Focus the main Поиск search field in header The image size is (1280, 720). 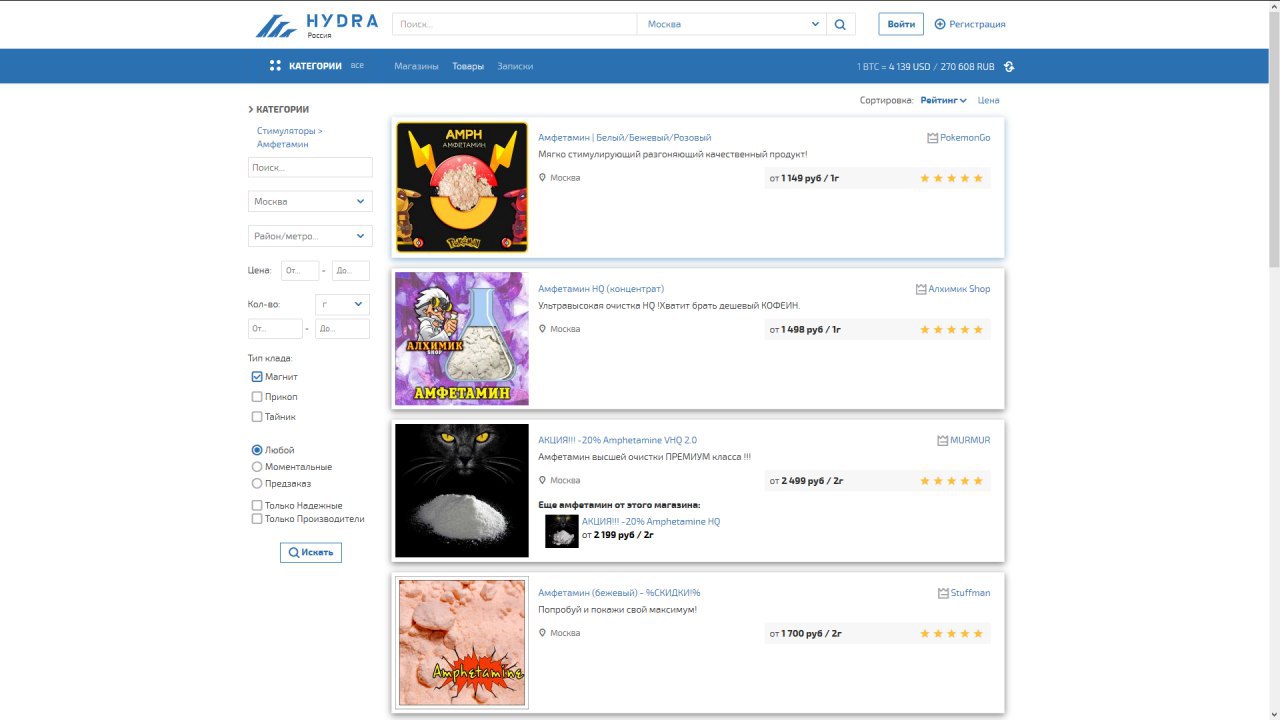click(x=514, y=24)
